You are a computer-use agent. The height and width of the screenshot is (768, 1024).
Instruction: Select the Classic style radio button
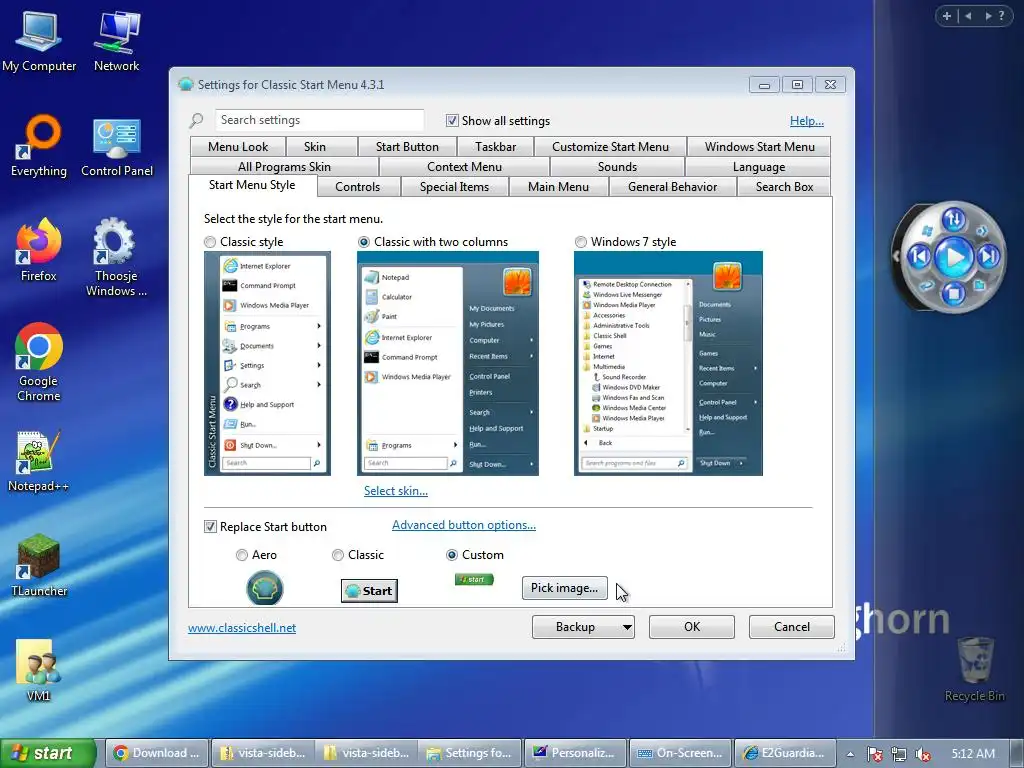point(210,242)
